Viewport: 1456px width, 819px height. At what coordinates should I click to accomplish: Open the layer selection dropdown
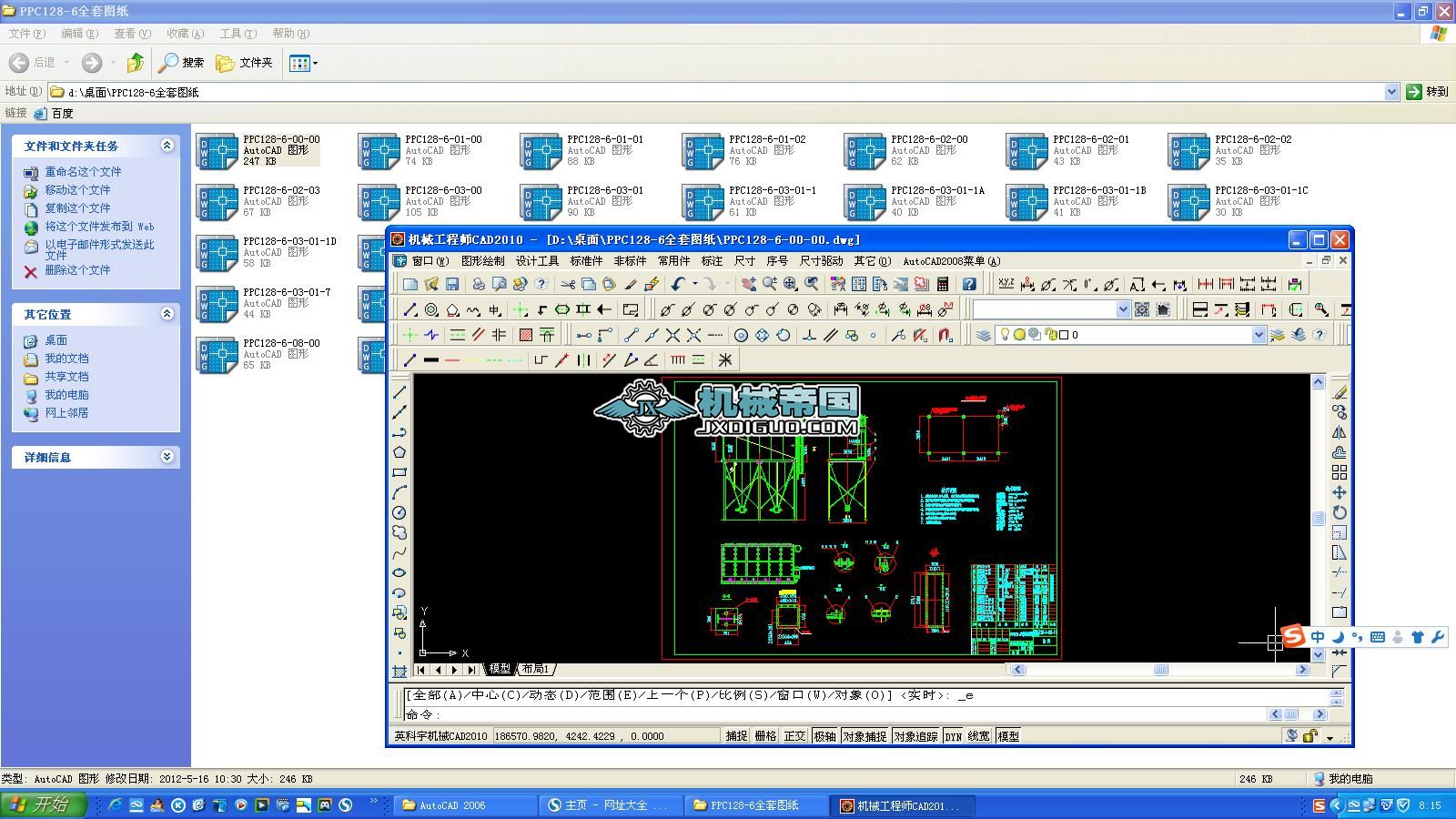1259,335
